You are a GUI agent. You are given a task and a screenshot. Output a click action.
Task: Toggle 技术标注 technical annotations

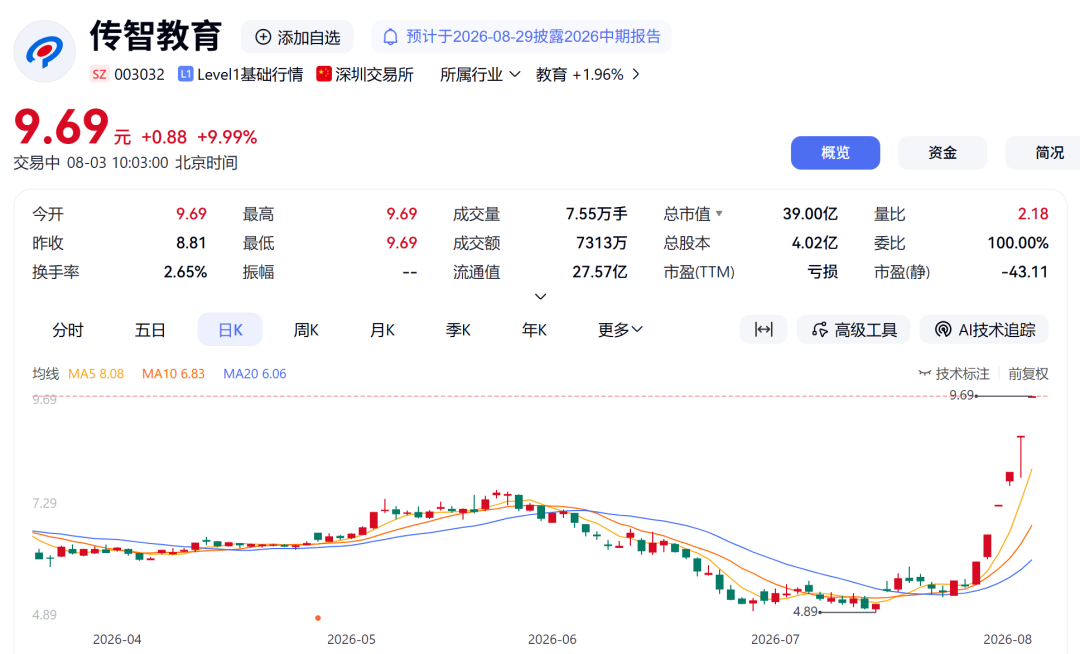click(954, 374)
